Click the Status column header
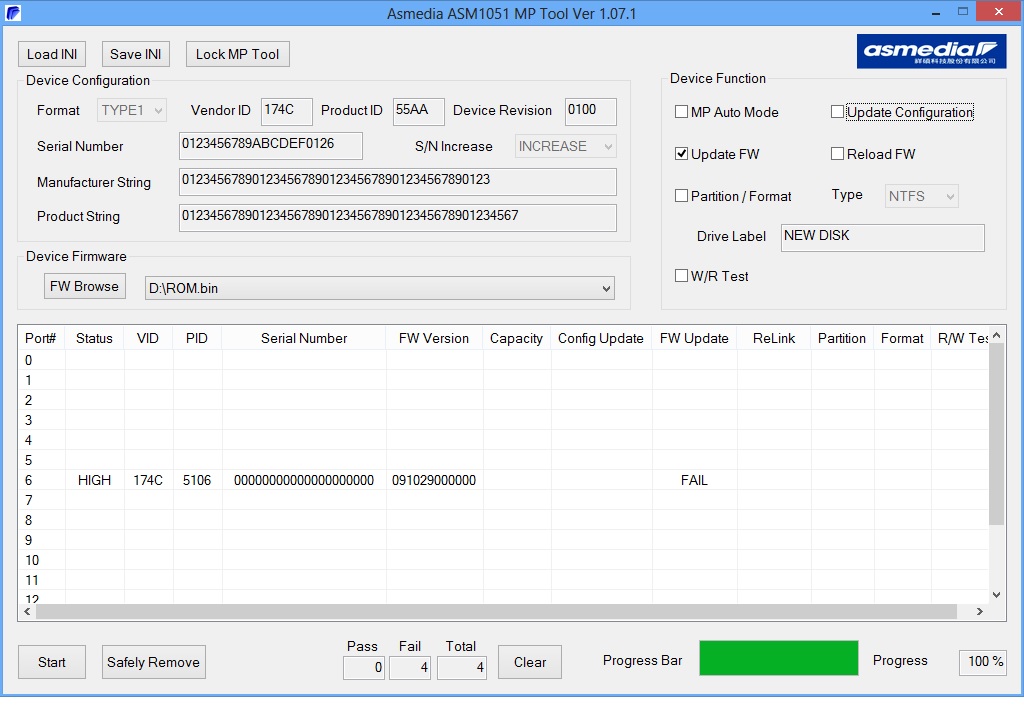The image size is (1024, 720). [94, 338]
